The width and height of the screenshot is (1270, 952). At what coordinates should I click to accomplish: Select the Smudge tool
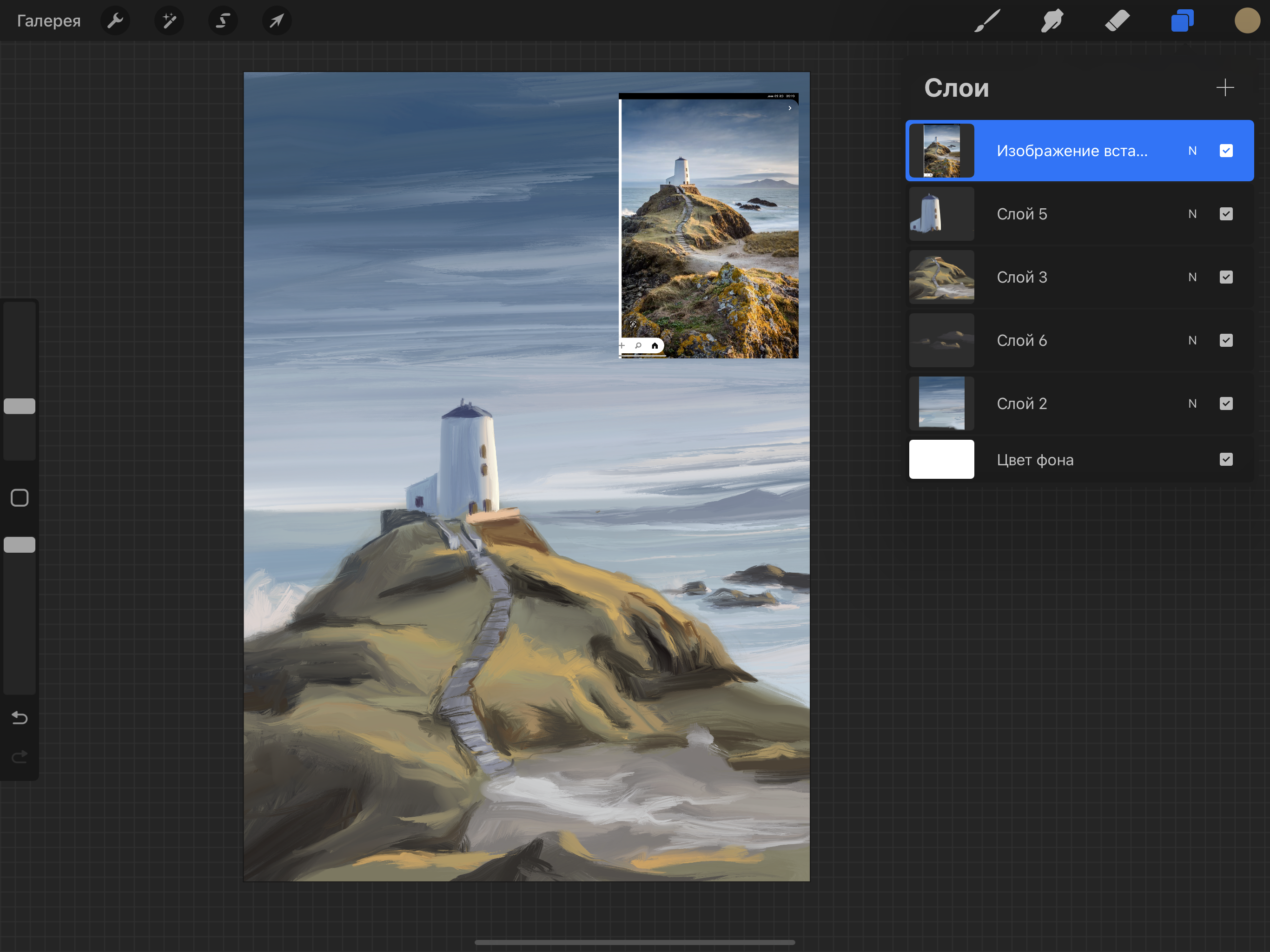[1052, 20]
